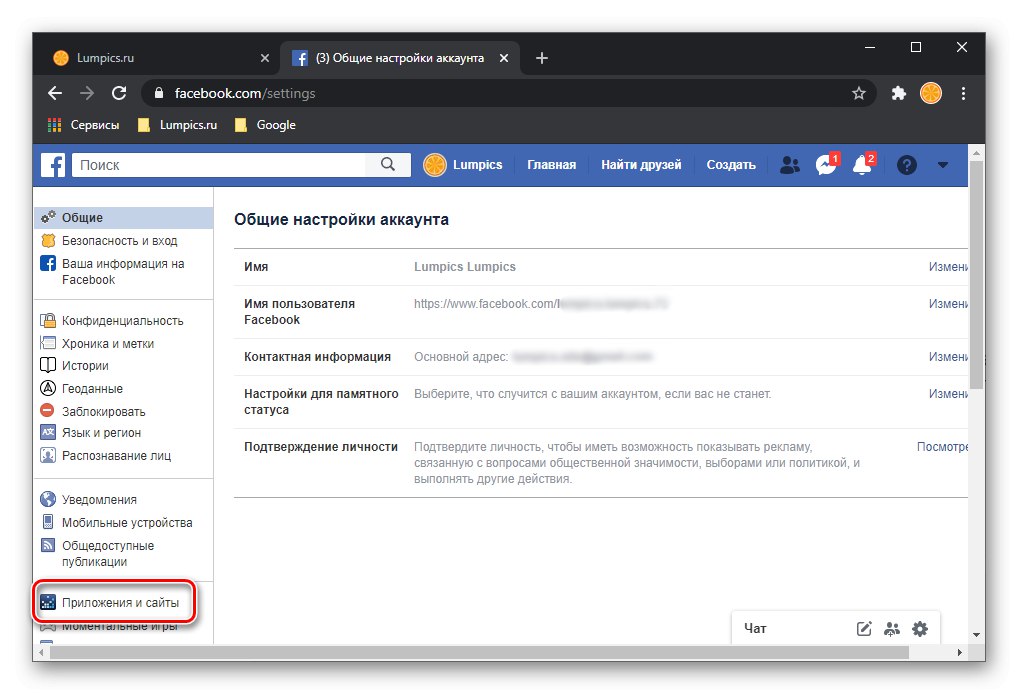Click the site lock icon in the address bar
Viewport: 1018px width, 694px height.
pyautogui.click(x=158, y=93)
